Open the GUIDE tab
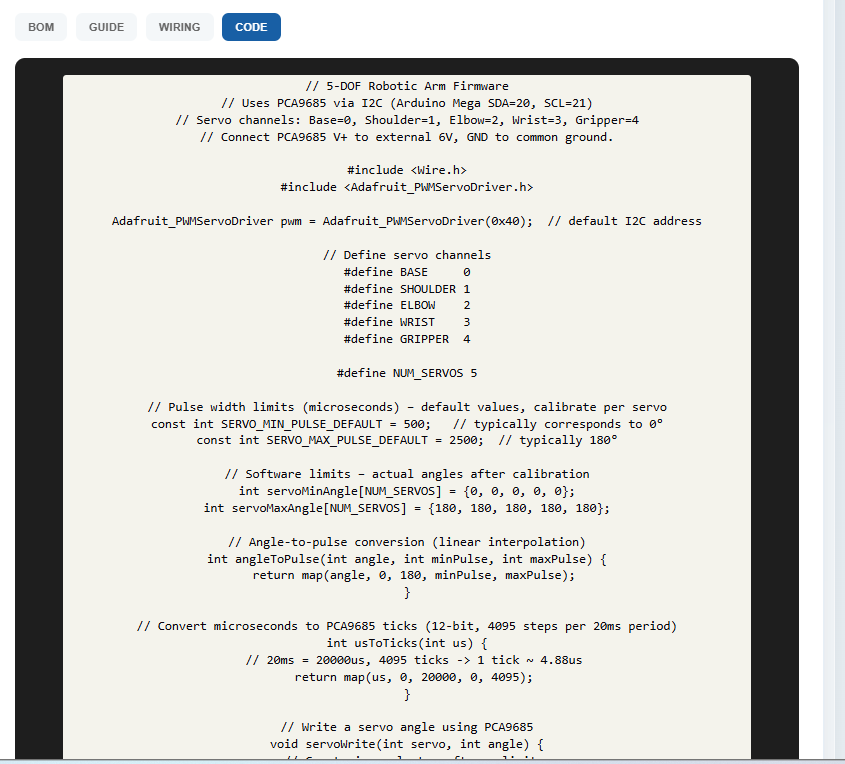The width and height of the screenshot is (845, 764). pos(106,27)
